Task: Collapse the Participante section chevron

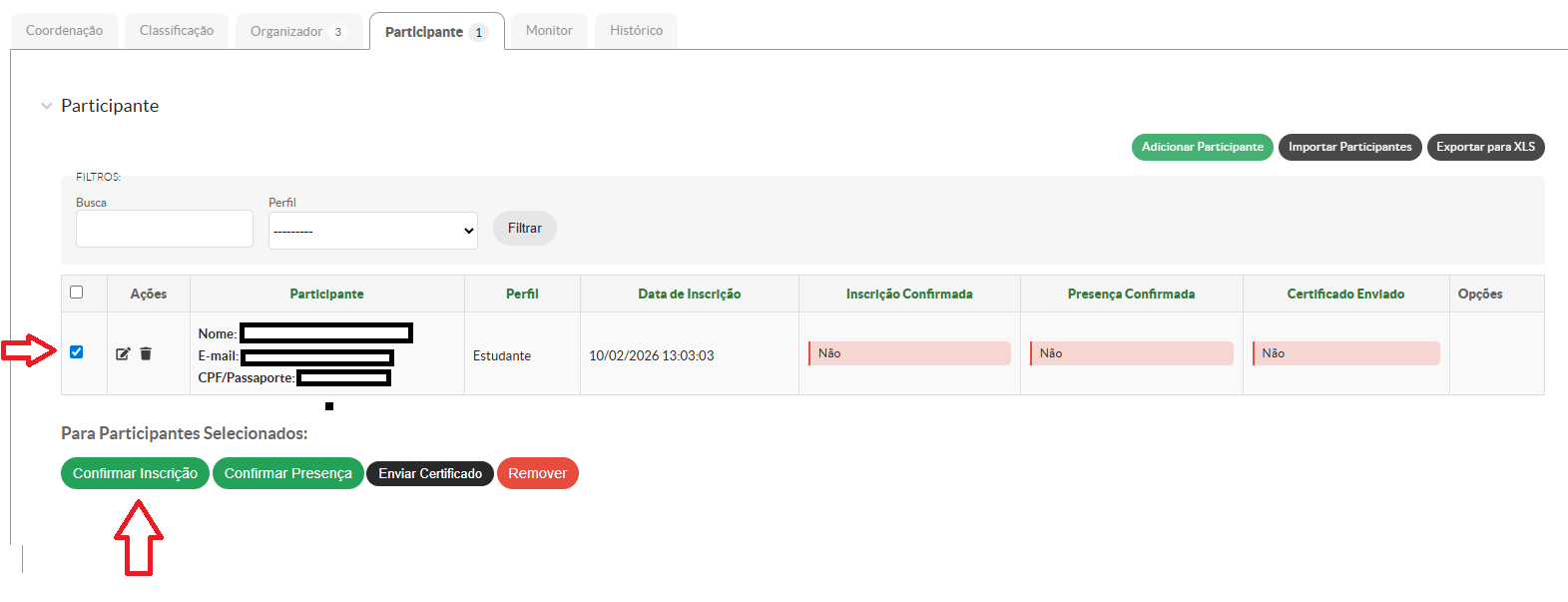Action: tap(46, 106)
